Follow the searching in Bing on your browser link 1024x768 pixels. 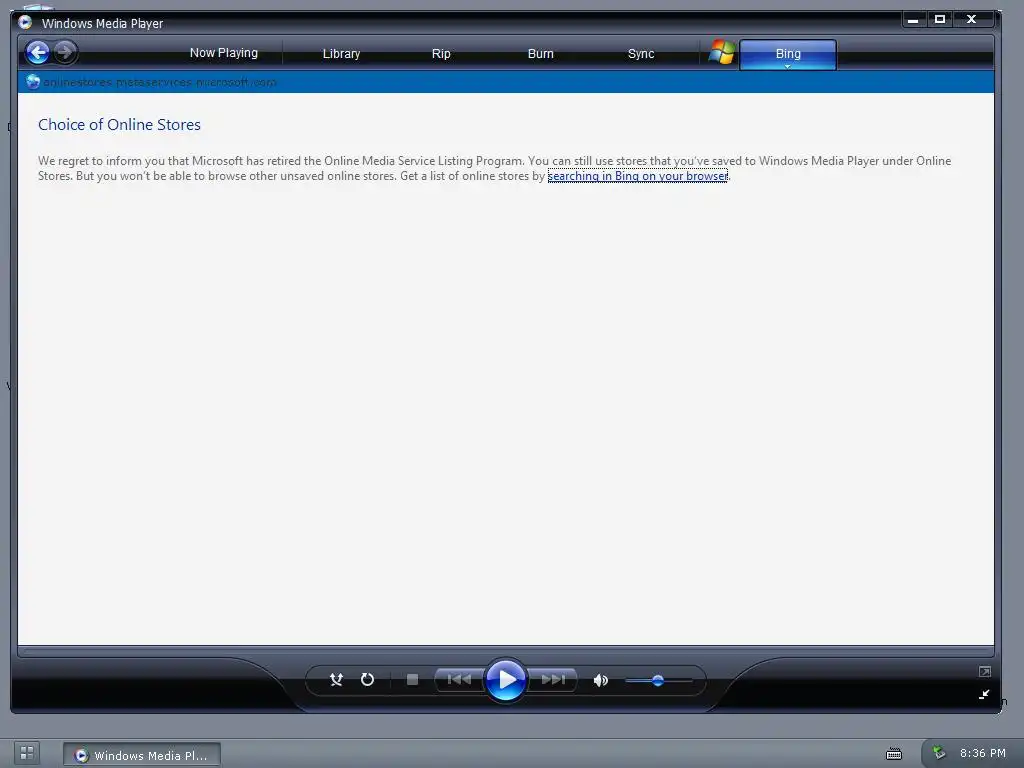coord(637,176)
